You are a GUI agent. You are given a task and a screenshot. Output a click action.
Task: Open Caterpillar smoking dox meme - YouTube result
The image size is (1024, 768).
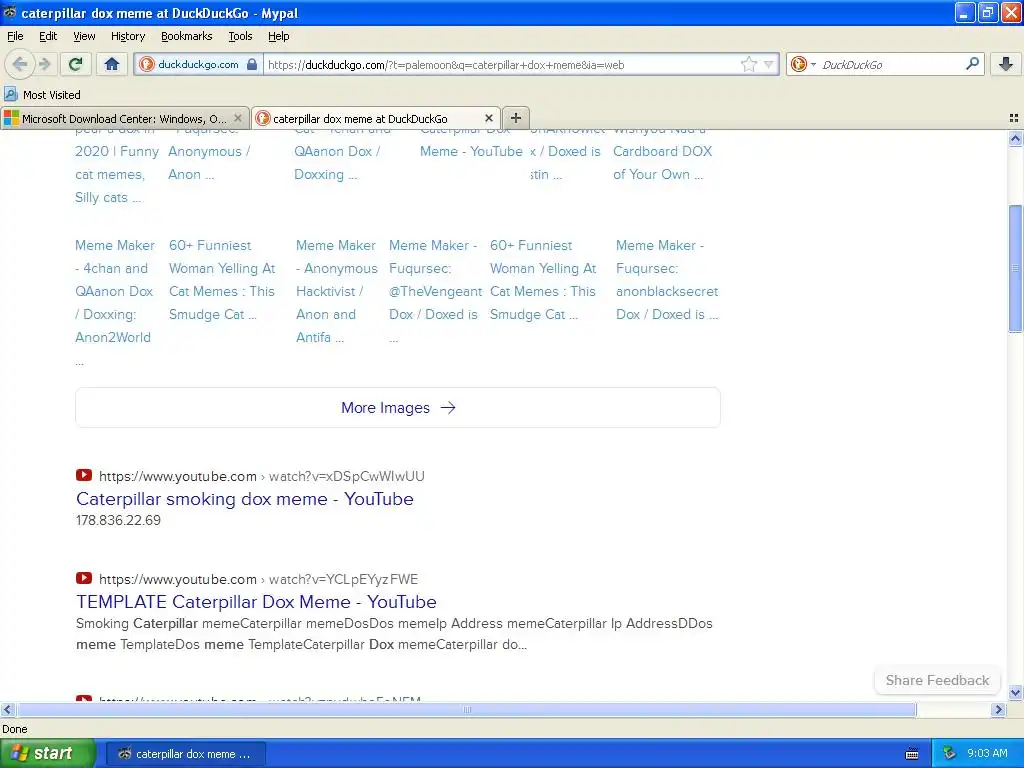245,499
